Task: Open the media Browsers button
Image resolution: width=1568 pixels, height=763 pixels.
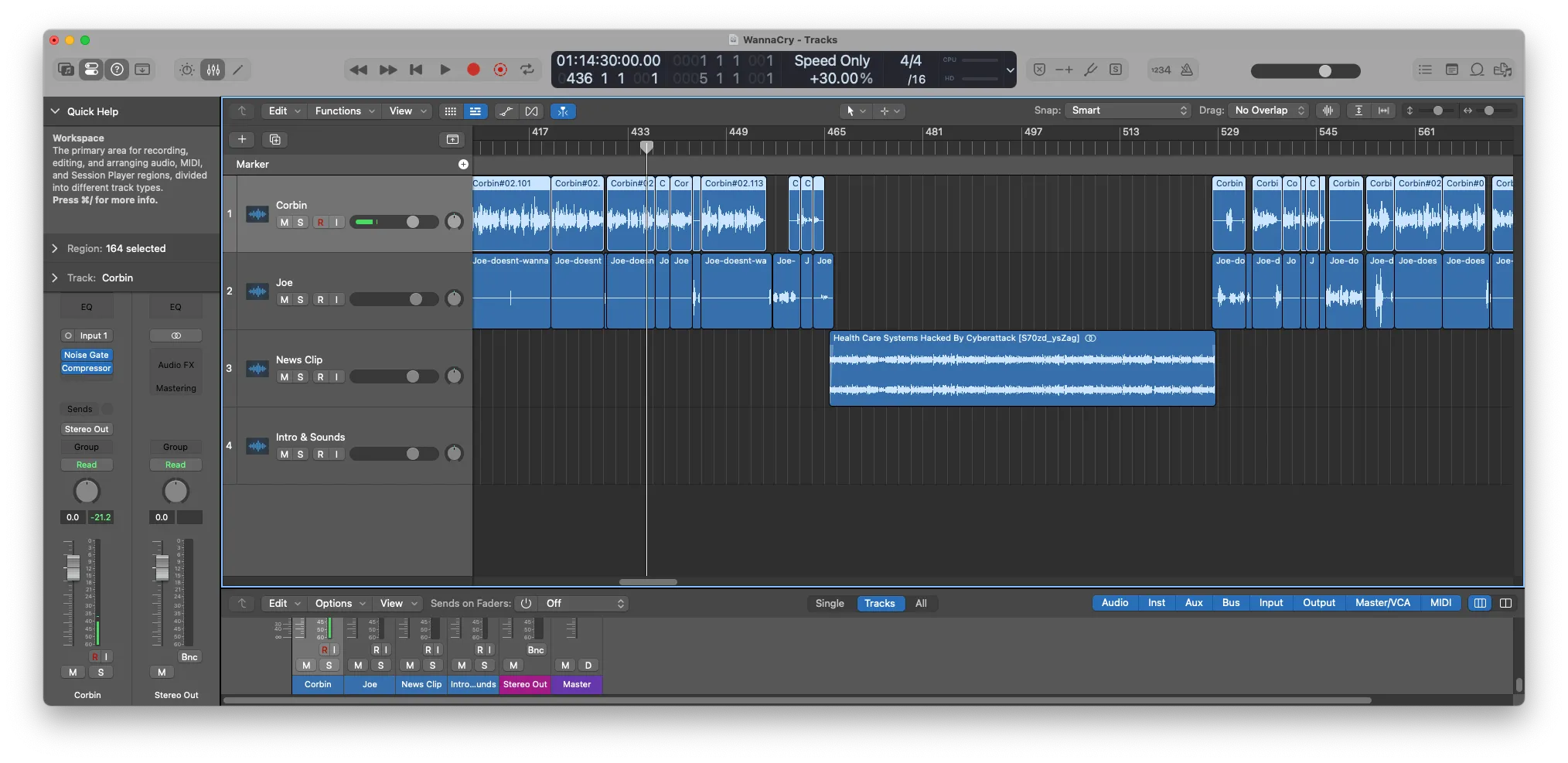Action: (x=1502, y=70)
